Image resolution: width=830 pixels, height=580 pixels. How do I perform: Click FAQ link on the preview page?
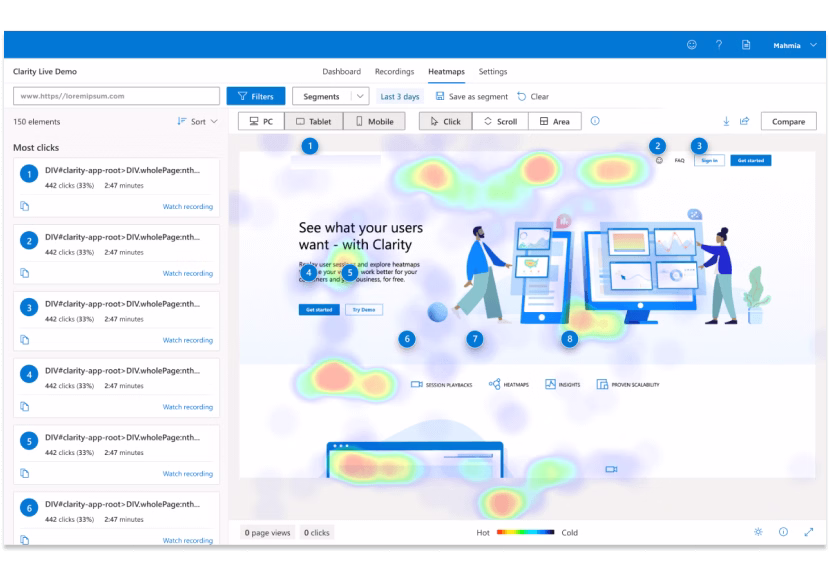[x=679, y=160]
